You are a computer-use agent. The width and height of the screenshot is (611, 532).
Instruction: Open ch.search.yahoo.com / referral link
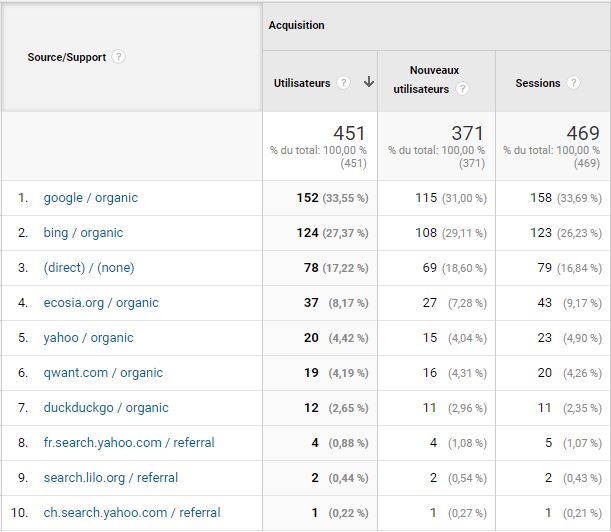coord(132,513)
